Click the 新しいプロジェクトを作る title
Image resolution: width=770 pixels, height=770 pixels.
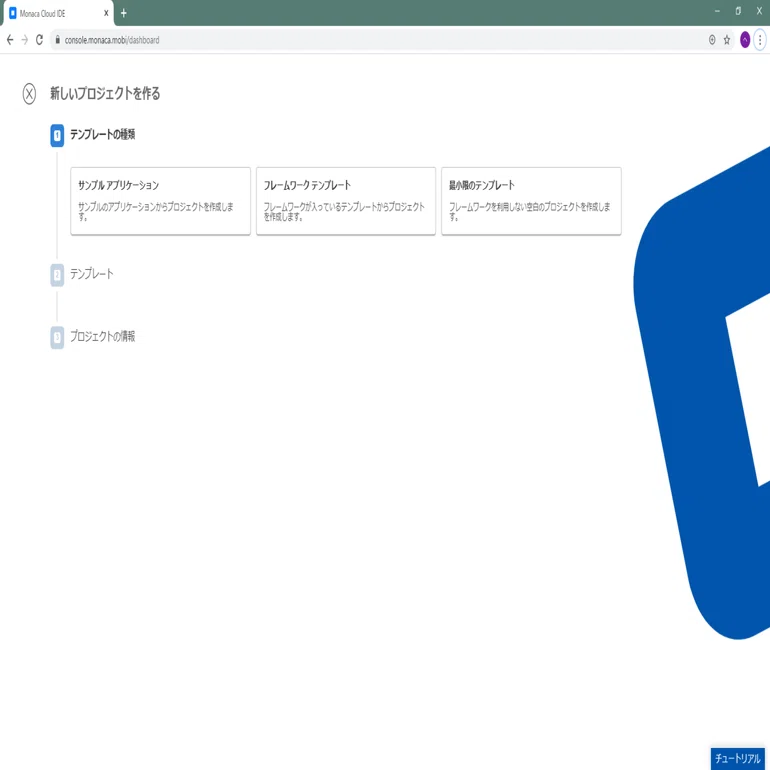click(105, 93)
